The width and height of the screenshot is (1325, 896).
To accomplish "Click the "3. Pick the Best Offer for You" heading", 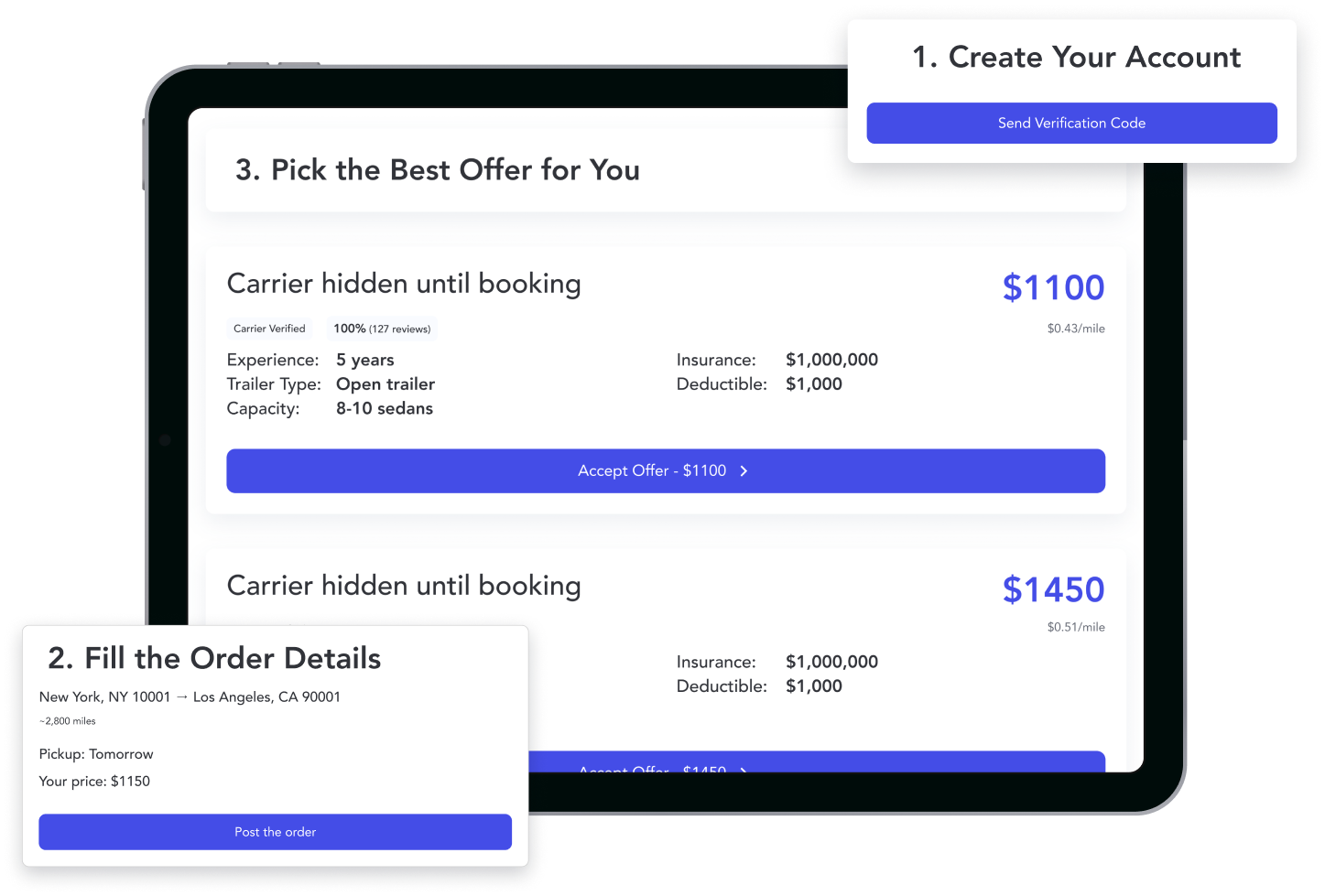I will [438, 170].
